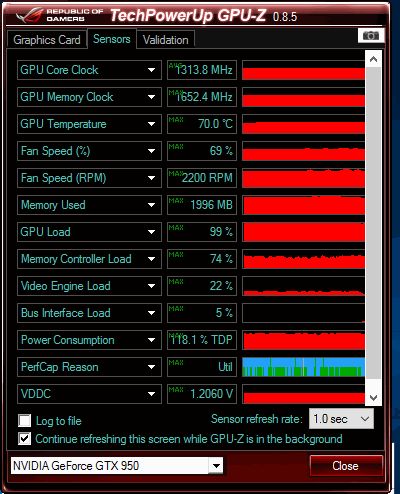Viewport: 400px width, 494px height.
Task: Click the 2200 RPM reading
Action: (x=202, y=178)
